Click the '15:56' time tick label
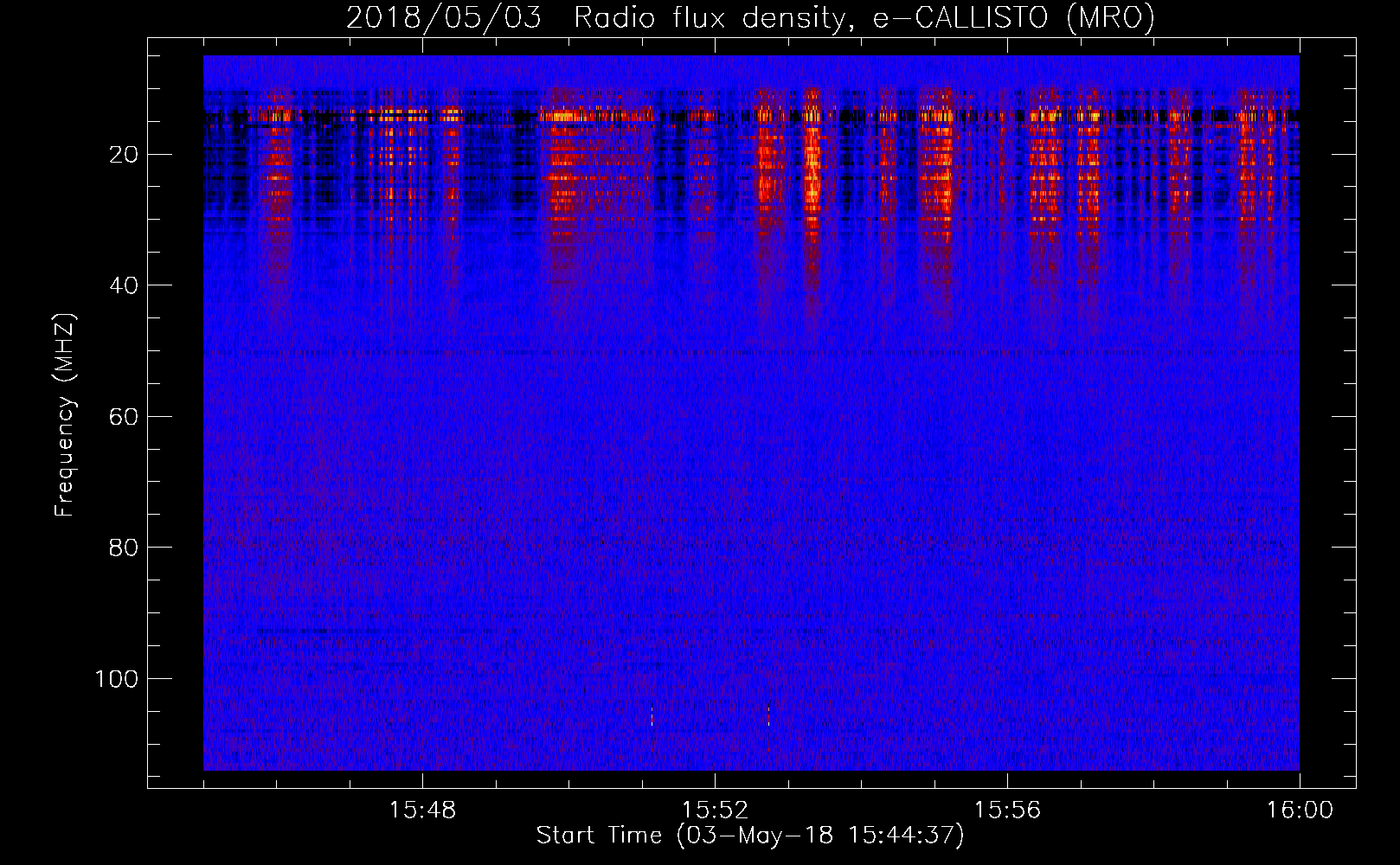Screen dimensions: 1400x865 pyautogui.click(x=1007, y=811)
